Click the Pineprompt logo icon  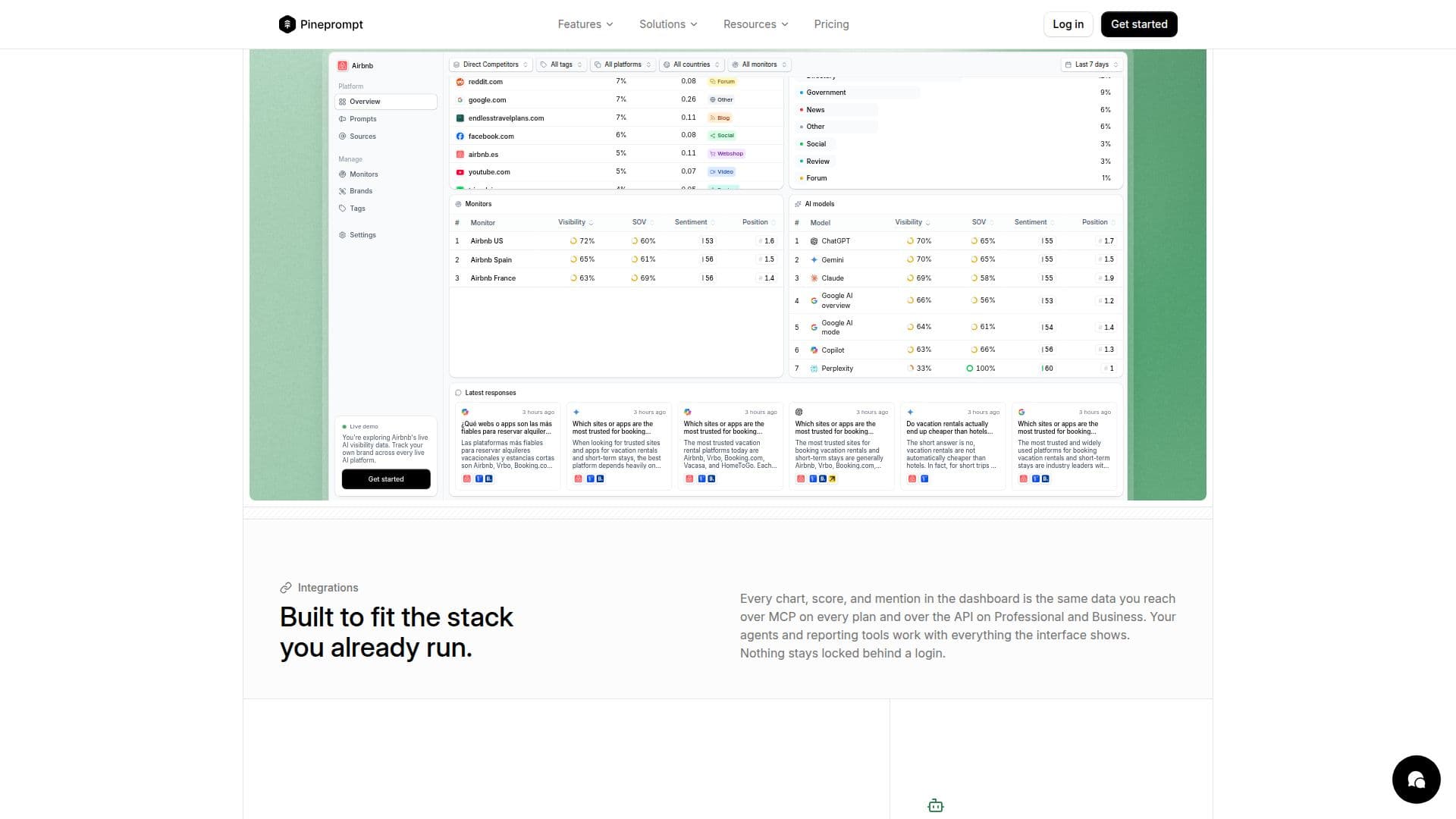point(287,24)
